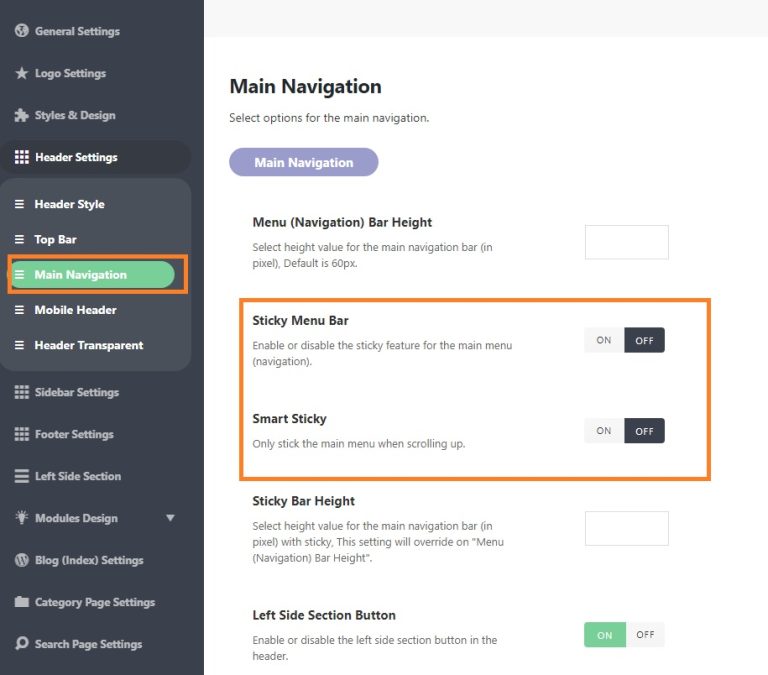
Task: Select Main Navigation submenu item
Action: tap(92, 275)
